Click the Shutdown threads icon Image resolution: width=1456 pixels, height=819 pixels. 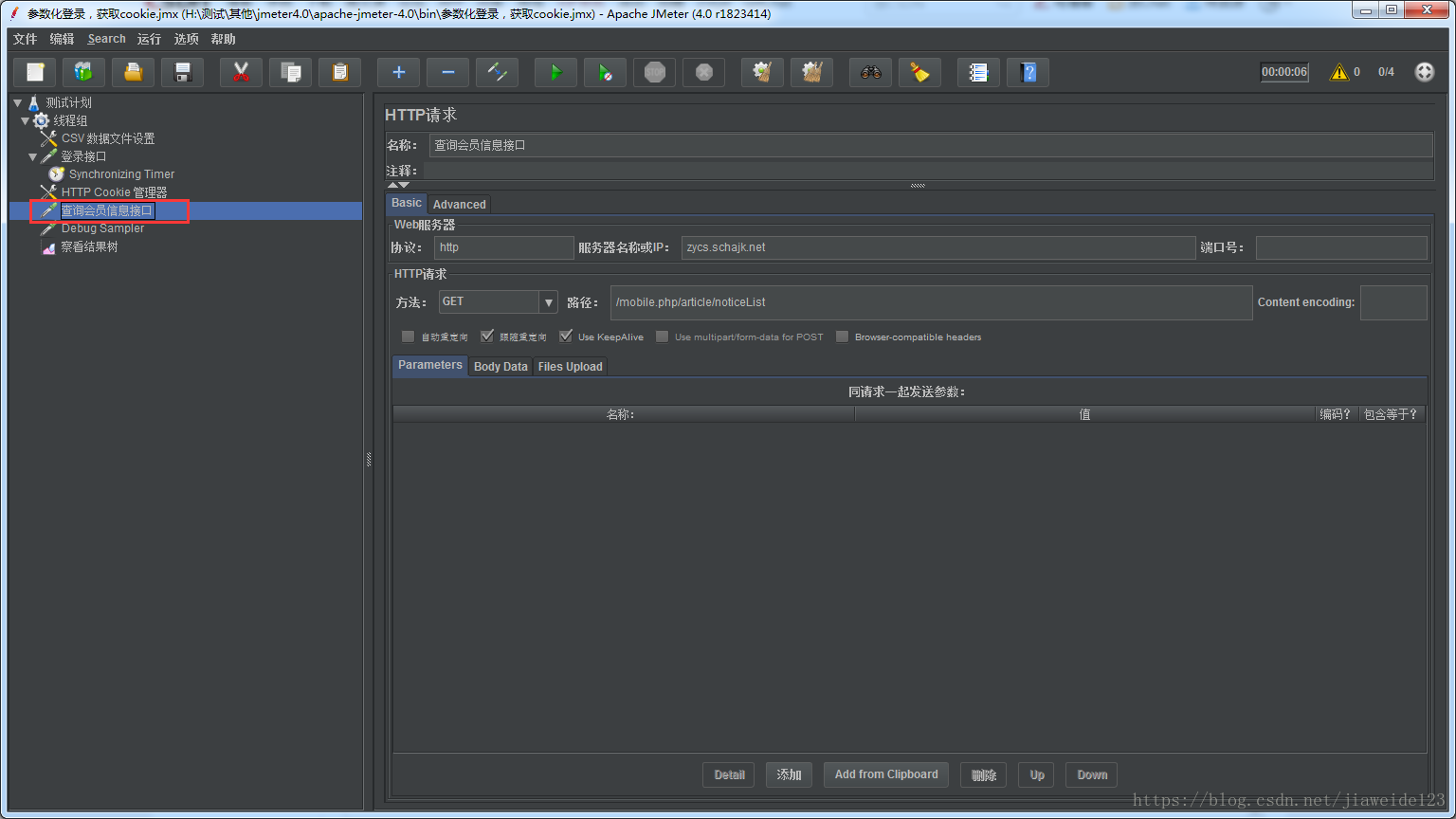point(704,72)
